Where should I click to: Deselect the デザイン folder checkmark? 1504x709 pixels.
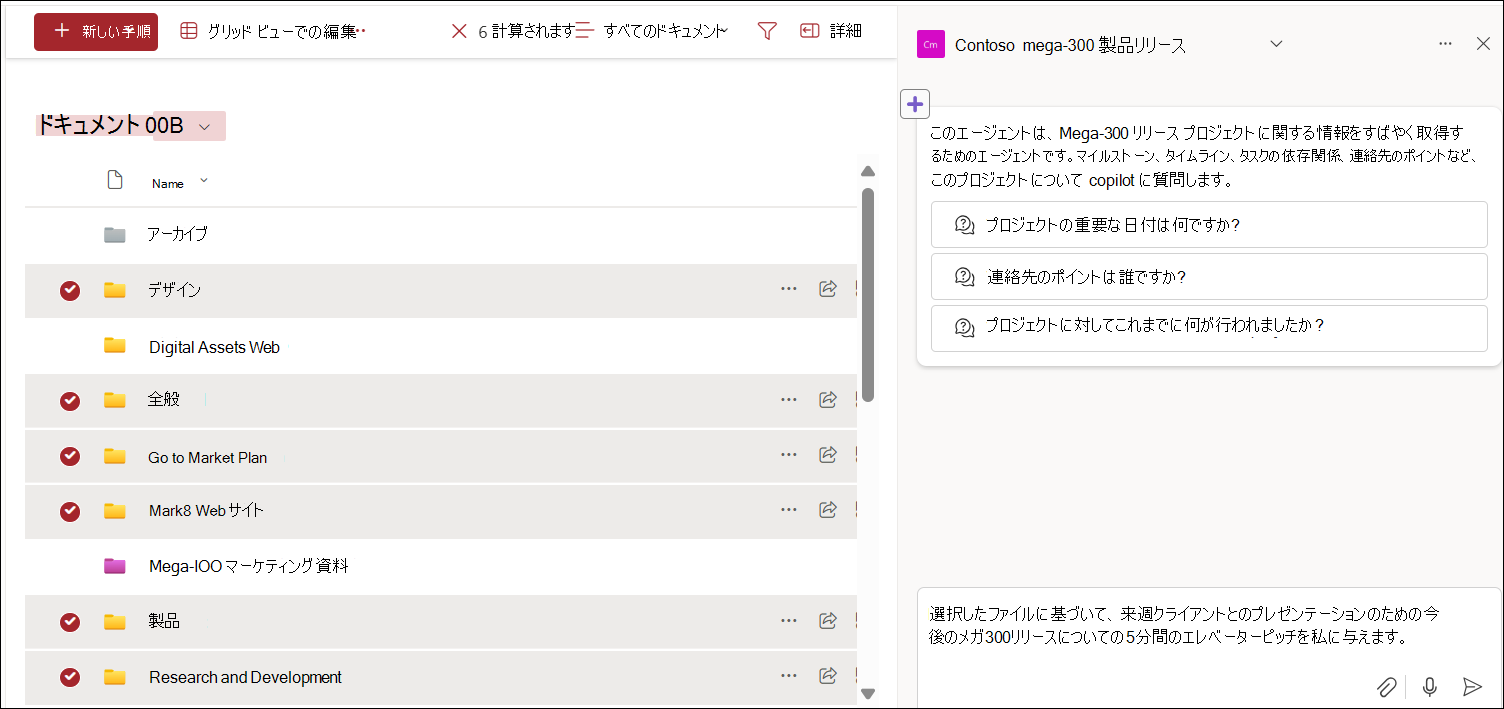(x=70, y=290)
